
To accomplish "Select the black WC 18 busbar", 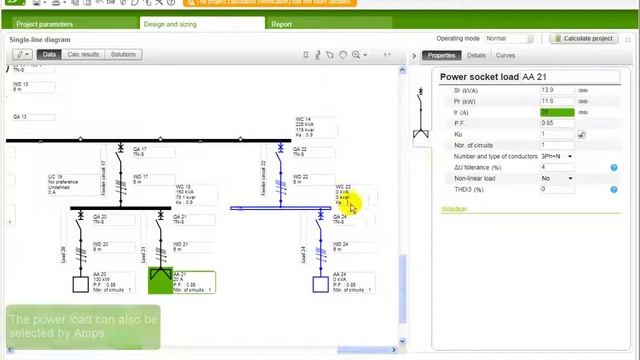I will tap(120, 208).
